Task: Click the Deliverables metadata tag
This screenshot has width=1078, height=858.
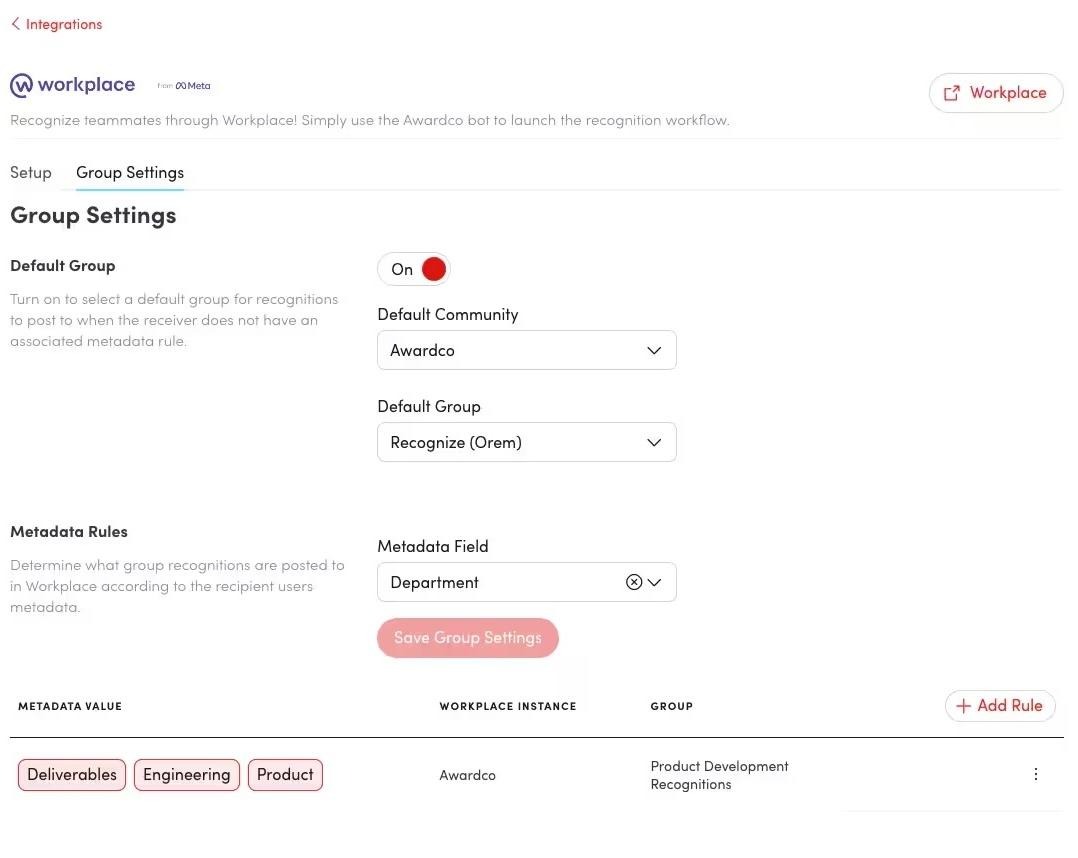Action: pos(72,775)
